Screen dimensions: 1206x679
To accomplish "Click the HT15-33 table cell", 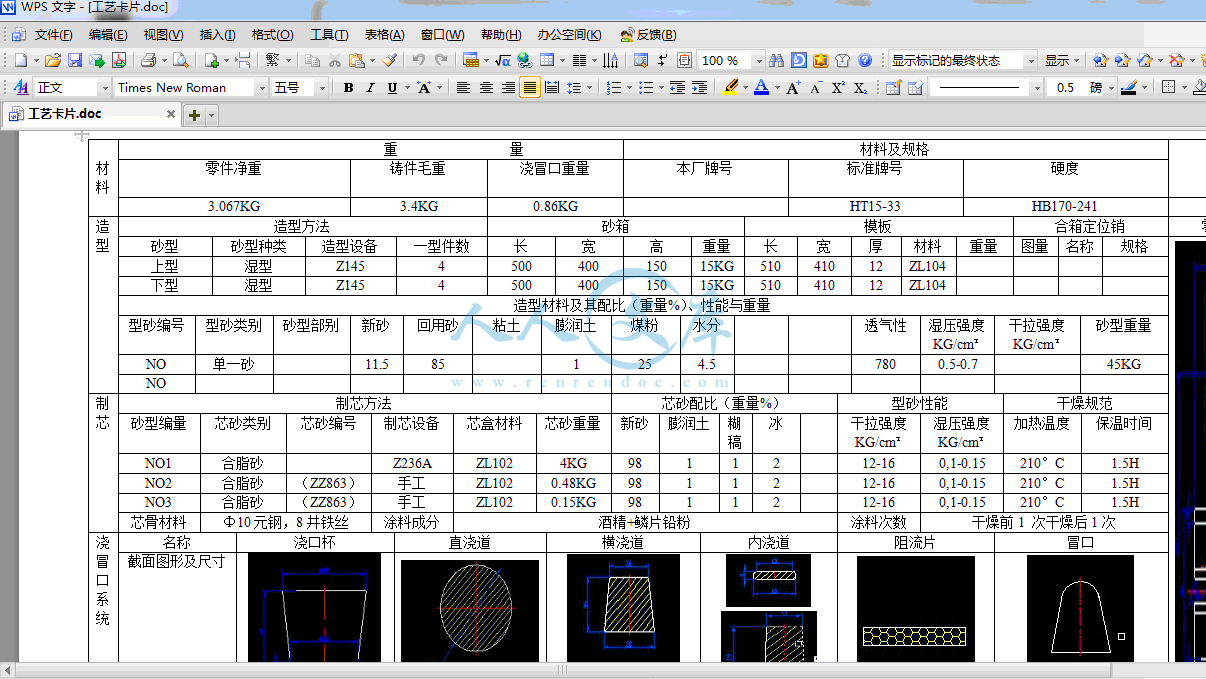I will pos(874,206).
